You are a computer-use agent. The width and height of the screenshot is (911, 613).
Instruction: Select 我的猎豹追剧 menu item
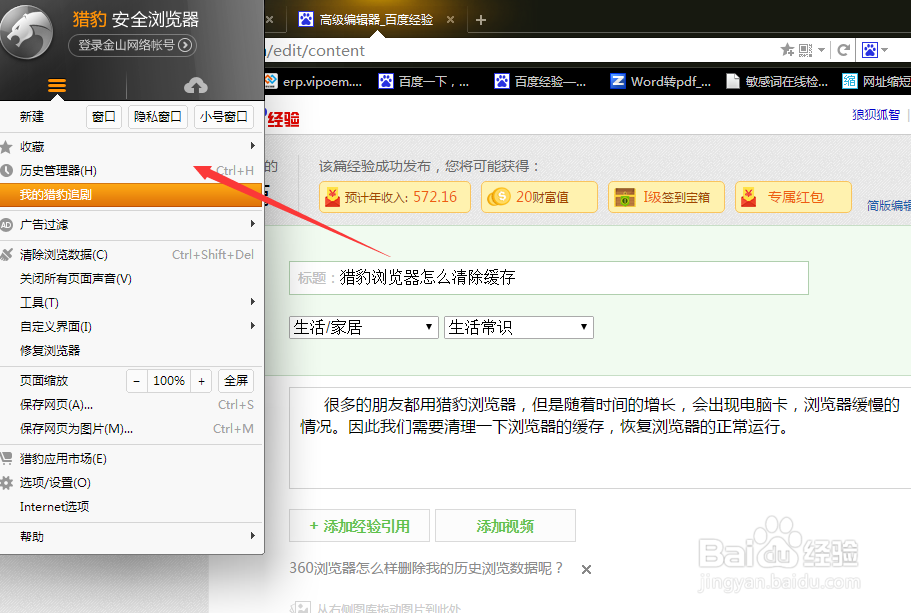pos(131,195)
